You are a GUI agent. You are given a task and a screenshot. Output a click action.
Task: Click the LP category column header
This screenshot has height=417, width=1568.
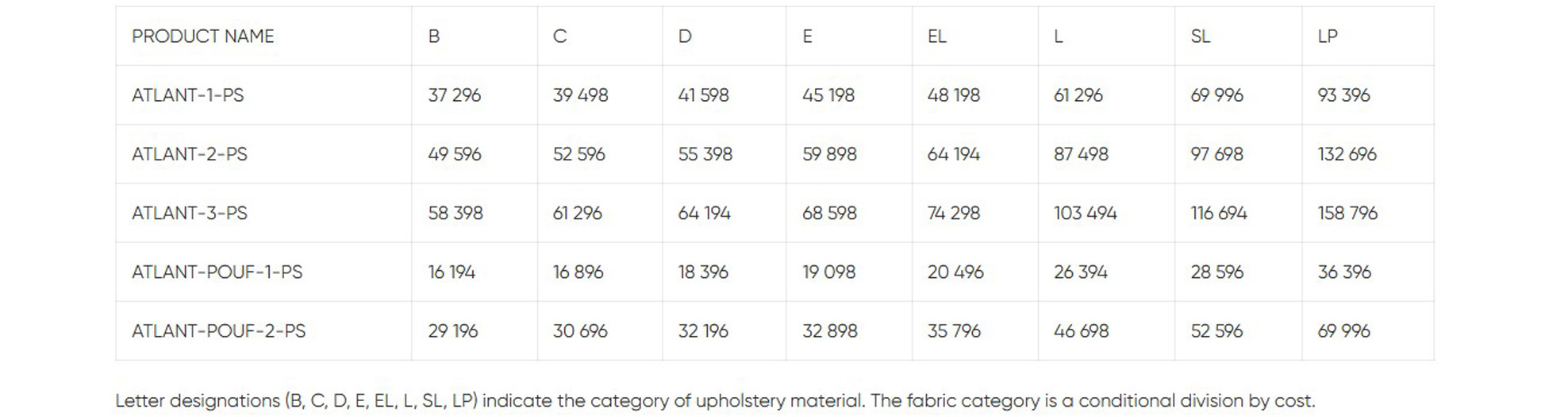pyautogui.click(x=1328, y=37)
